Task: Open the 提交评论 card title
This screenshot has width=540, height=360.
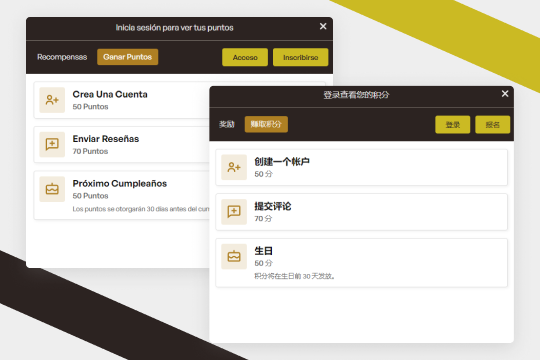Action: 273,206
